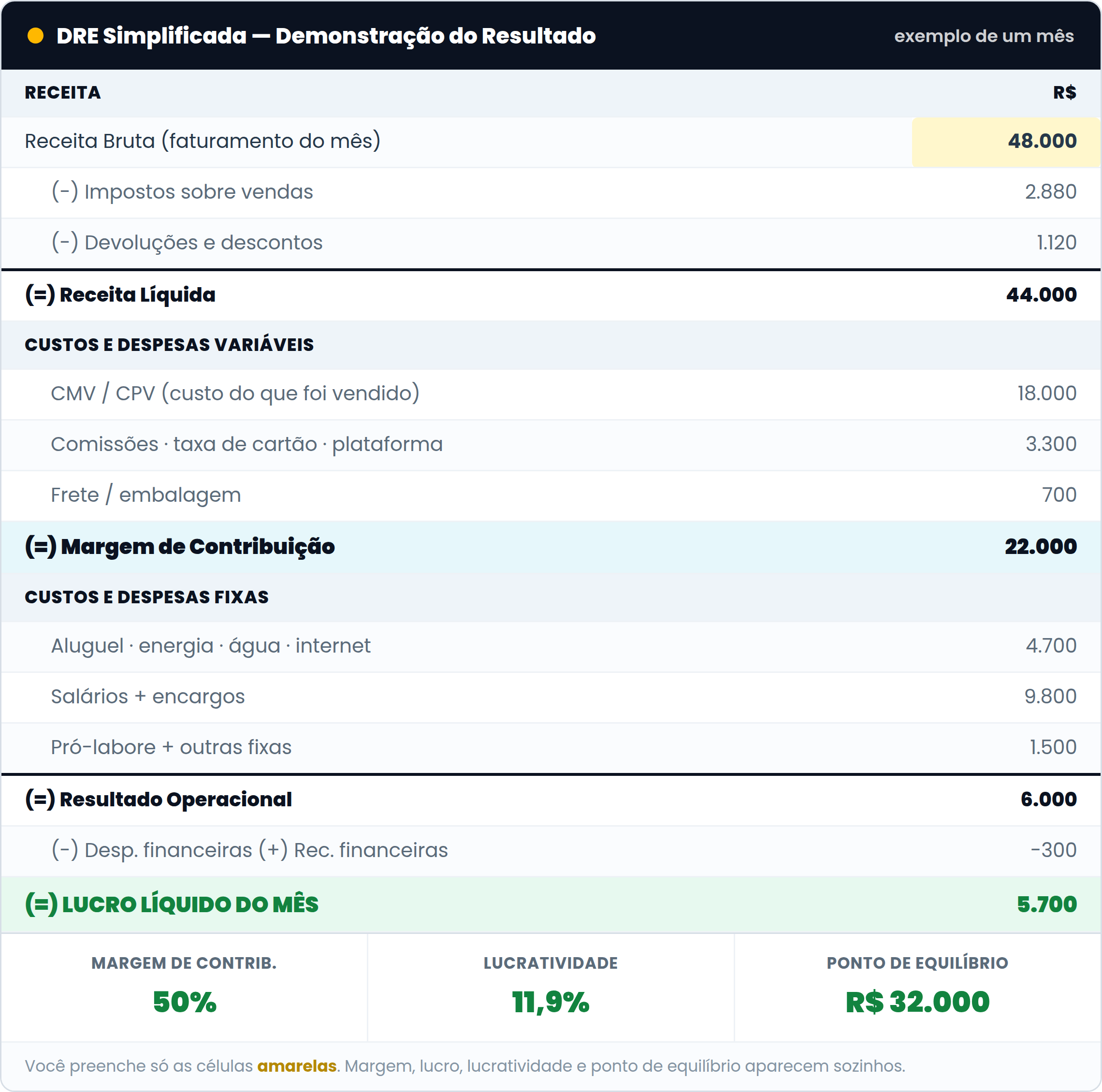
Task: Select the 11,9% indicator value
Action: tap(551, 1003)
